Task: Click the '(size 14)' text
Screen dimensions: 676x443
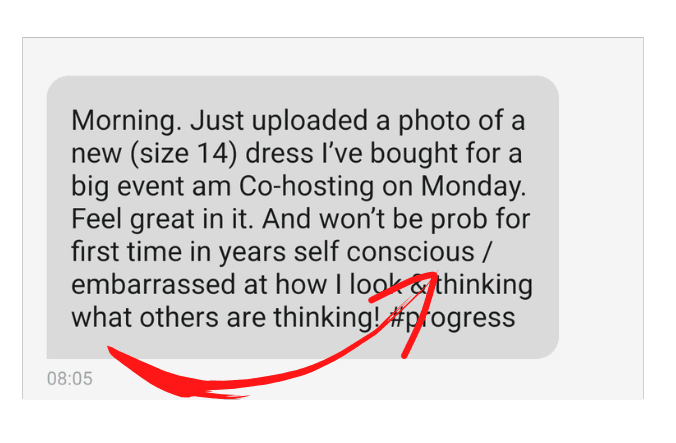Action: (x=184, y=154)
